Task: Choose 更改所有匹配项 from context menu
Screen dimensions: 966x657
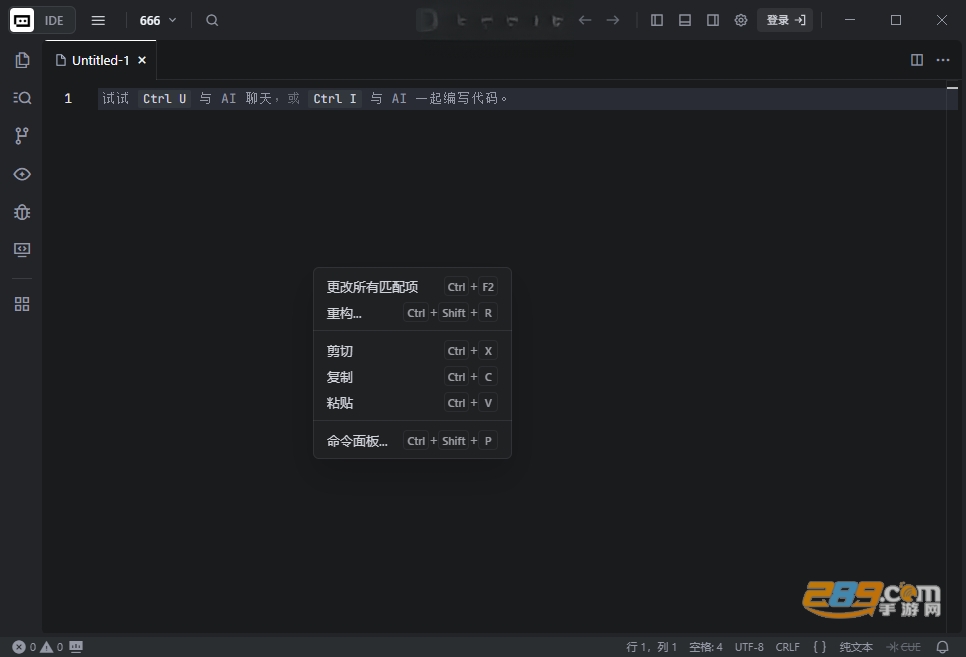Action: [x=412, y=287]
